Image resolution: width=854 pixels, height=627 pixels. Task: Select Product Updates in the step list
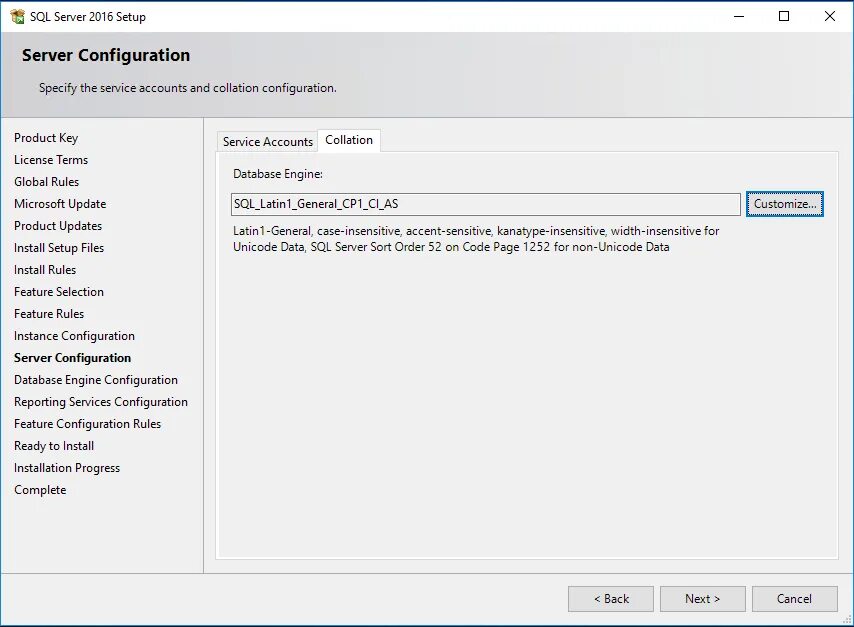click(x=58, y=226)
